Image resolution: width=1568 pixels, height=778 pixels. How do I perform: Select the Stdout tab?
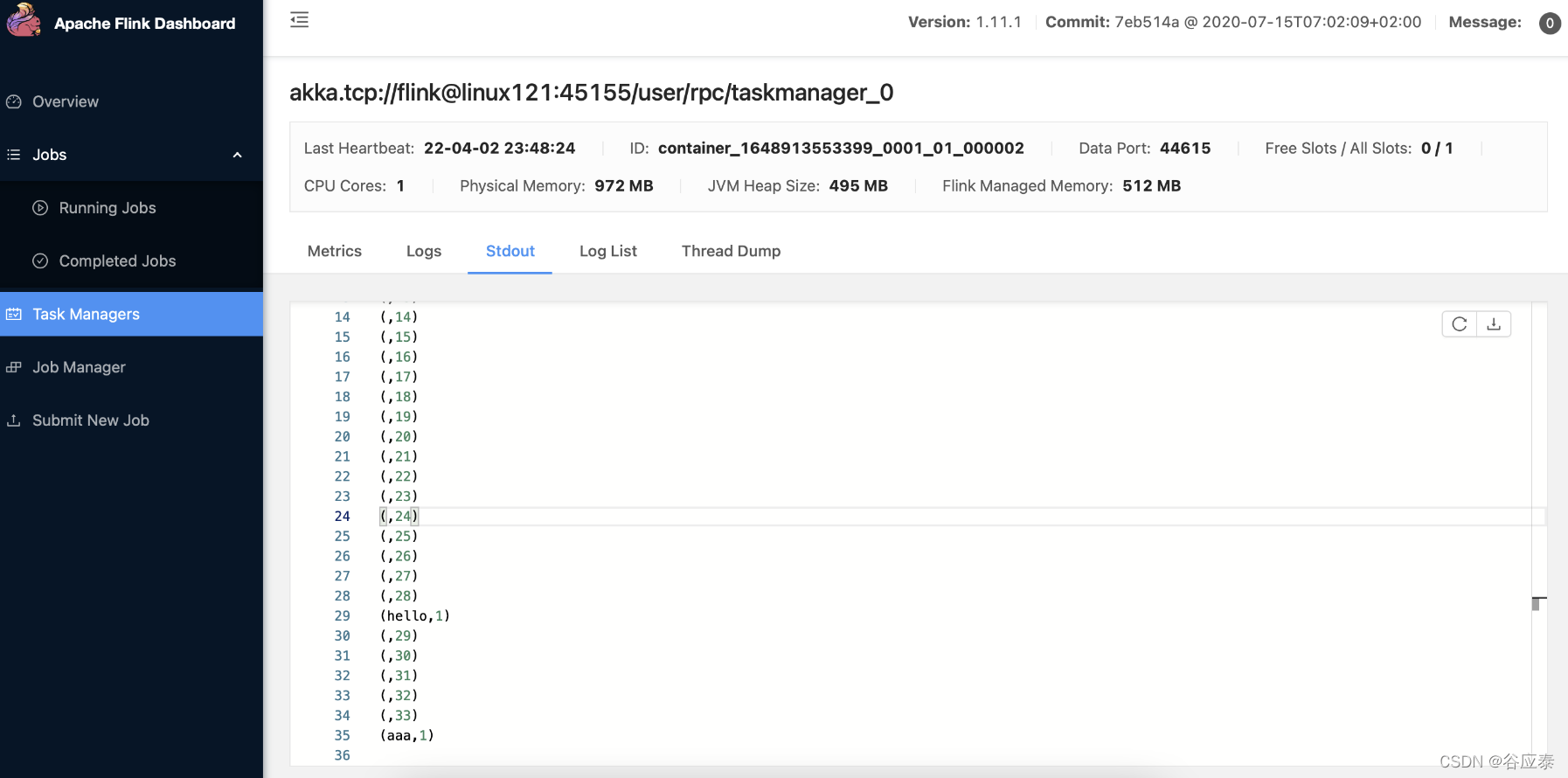(x=510, y=251)
